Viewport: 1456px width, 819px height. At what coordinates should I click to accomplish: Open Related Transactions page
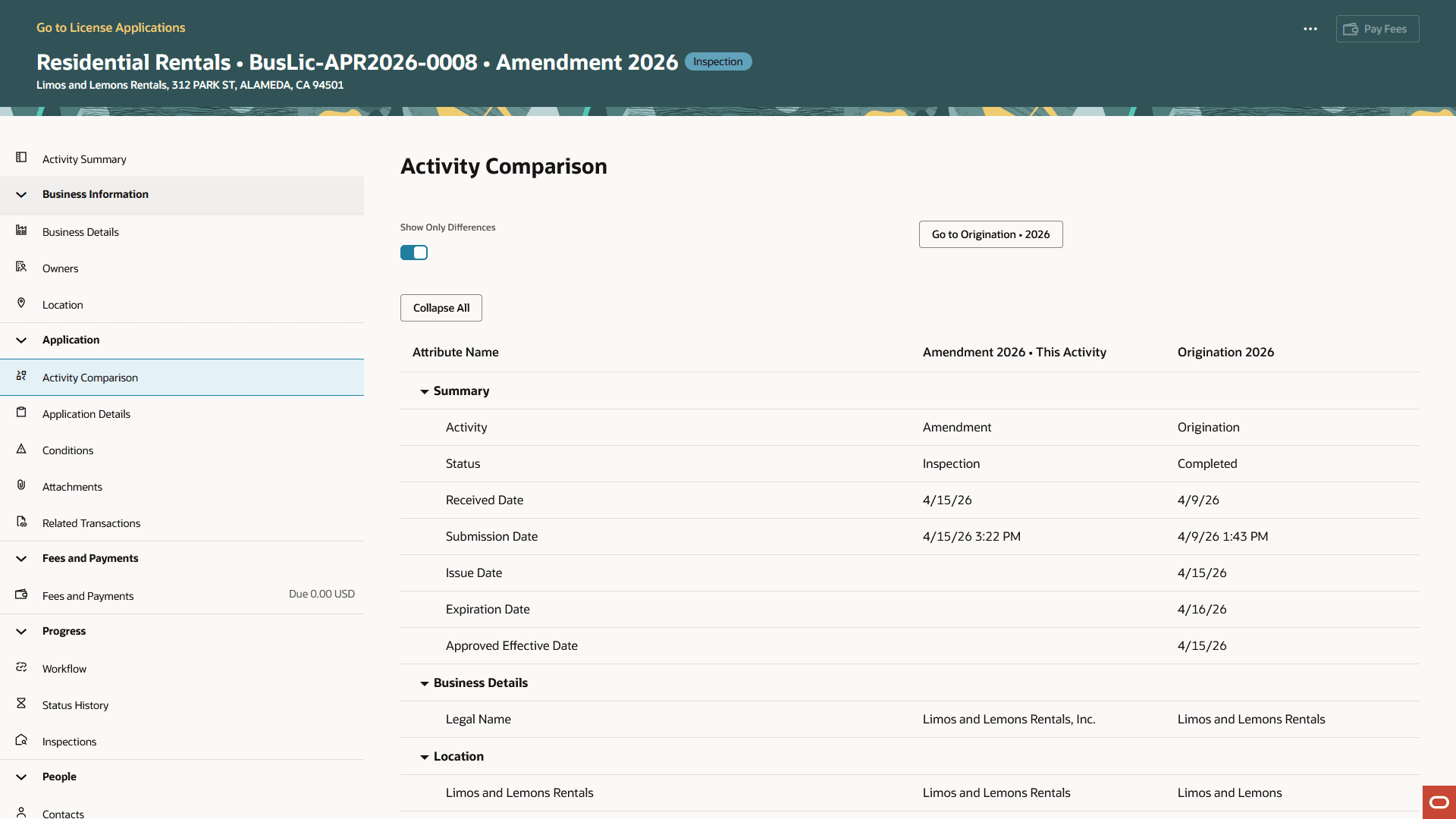(91, 523)
